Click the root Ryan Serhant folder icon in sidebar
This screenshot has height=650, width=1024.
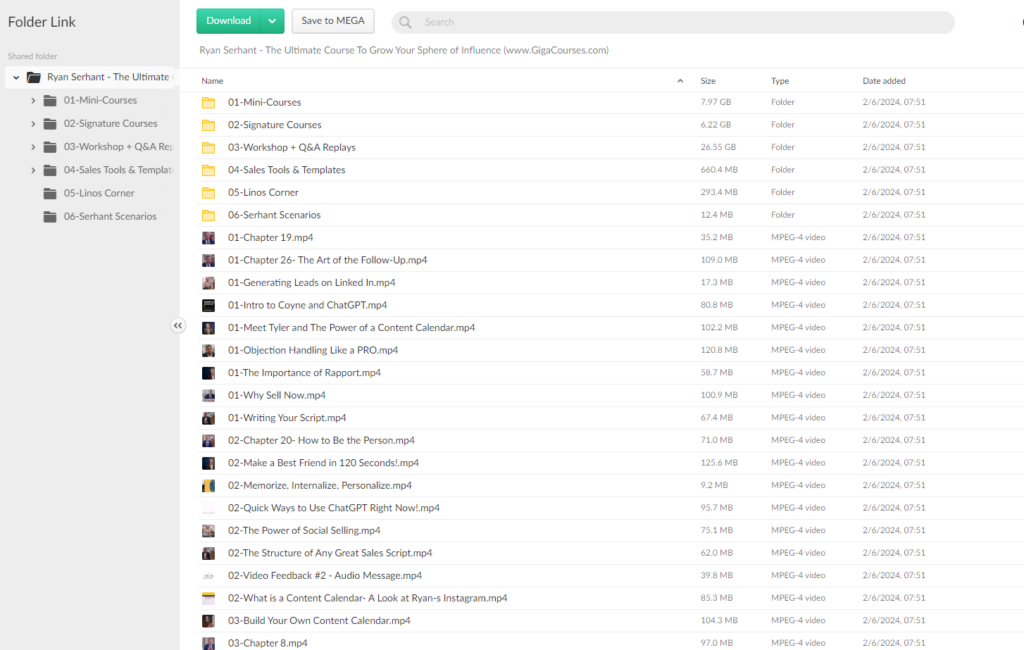(x=34, y=77)
